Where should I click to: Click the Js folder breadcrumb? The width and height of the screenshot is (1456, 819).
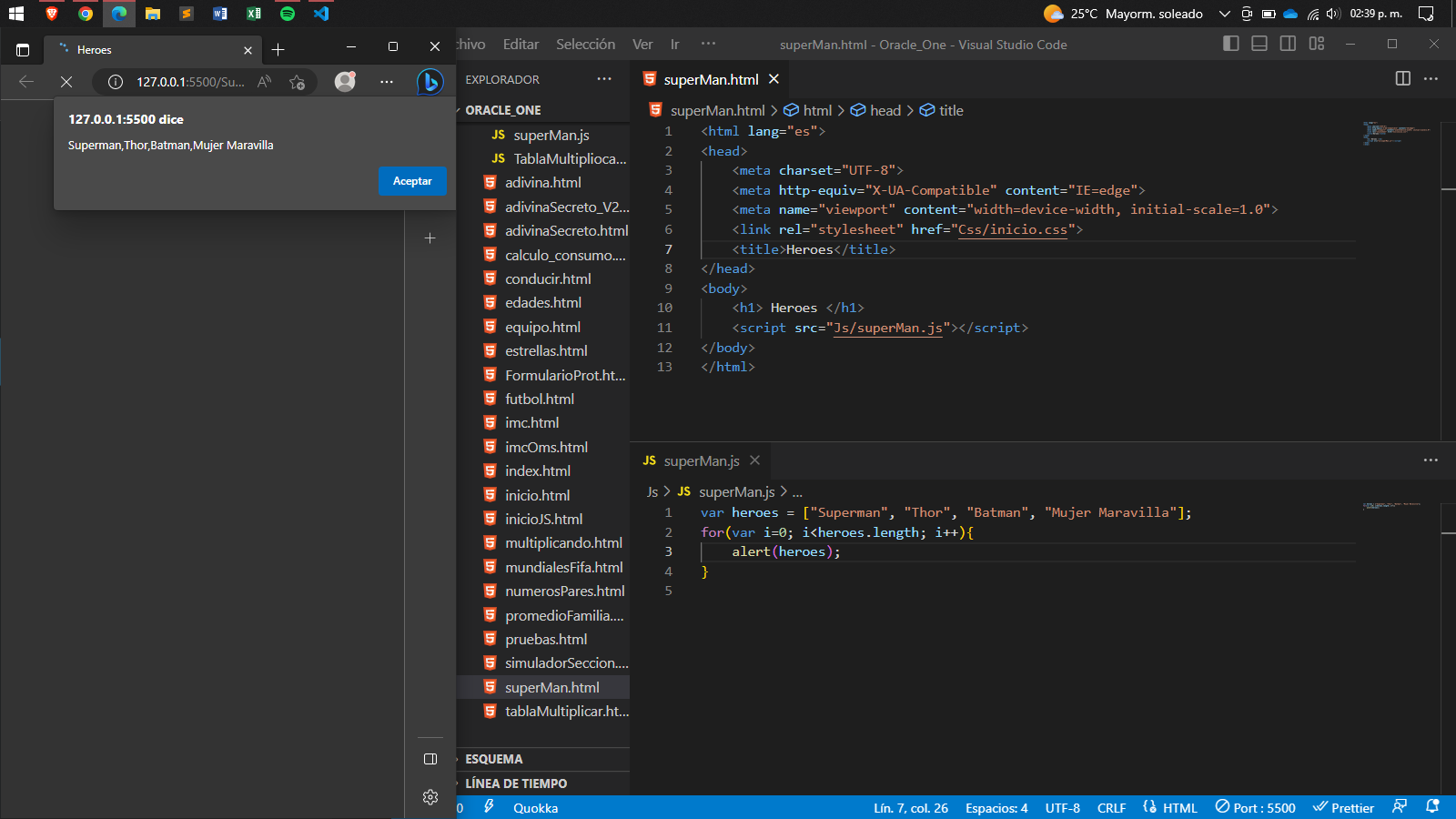point(652,491)
